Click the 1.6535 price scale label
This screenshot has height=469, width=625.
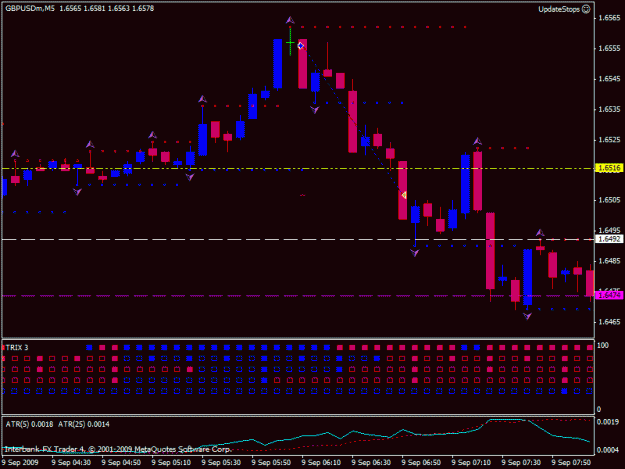tap(610, 109)
